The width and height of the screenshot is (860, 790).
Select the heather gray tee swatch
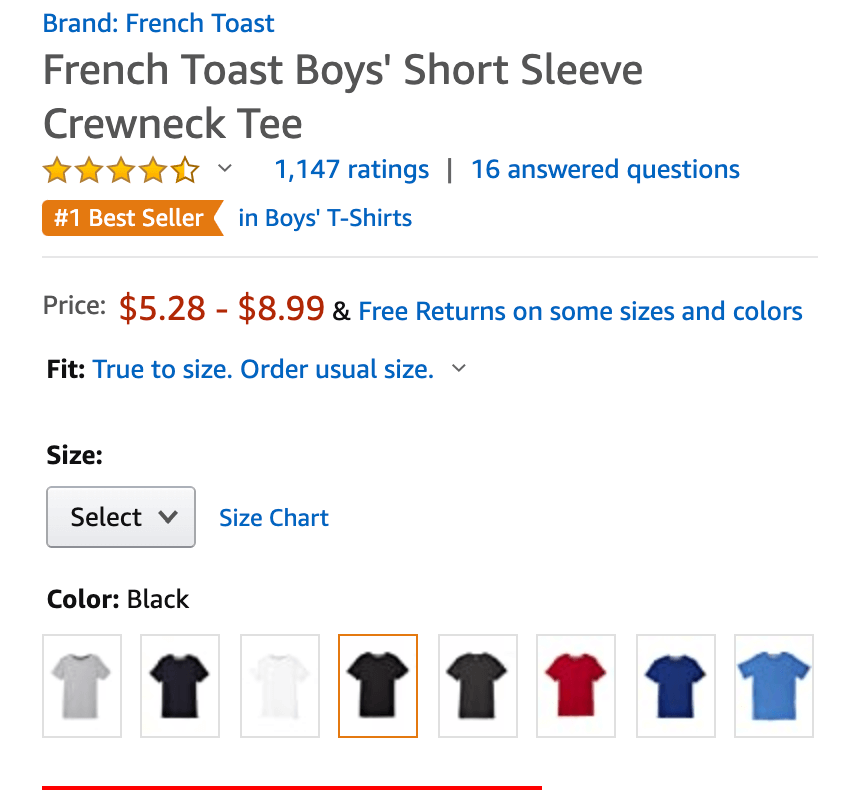pos(82,685)
